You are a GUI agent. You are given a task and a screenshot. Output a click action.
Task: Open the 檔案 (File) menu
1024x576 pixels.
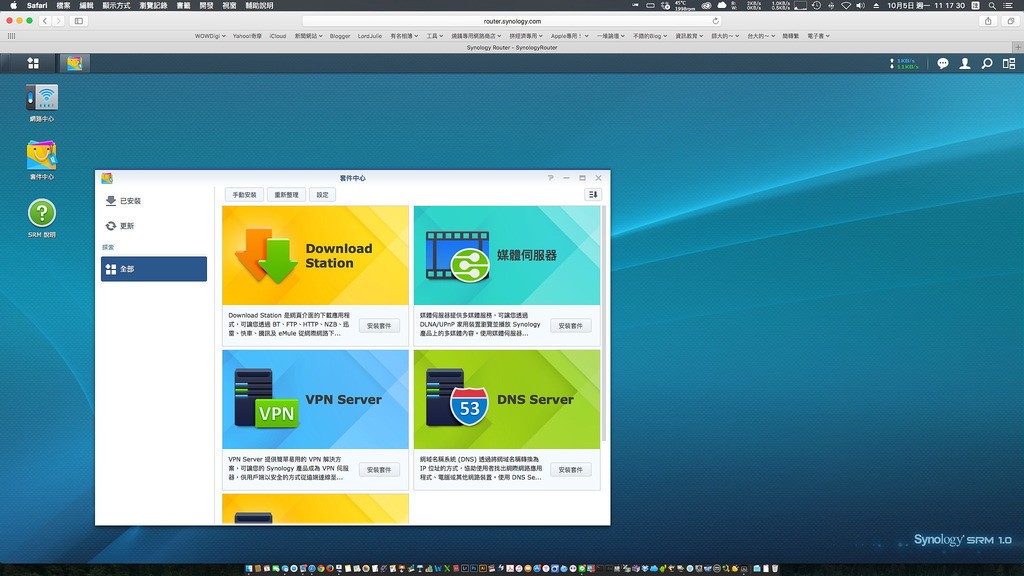tap(63, 5)
